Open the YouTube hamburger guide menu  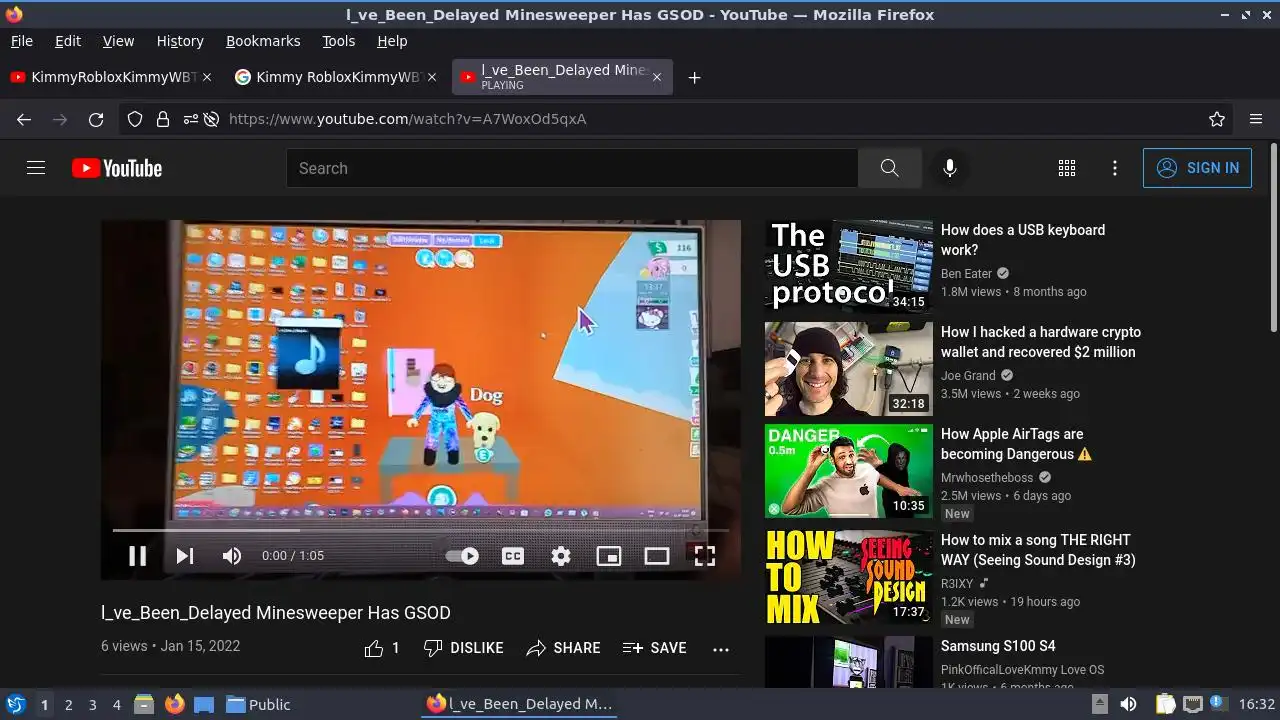(x=36, y=168)
